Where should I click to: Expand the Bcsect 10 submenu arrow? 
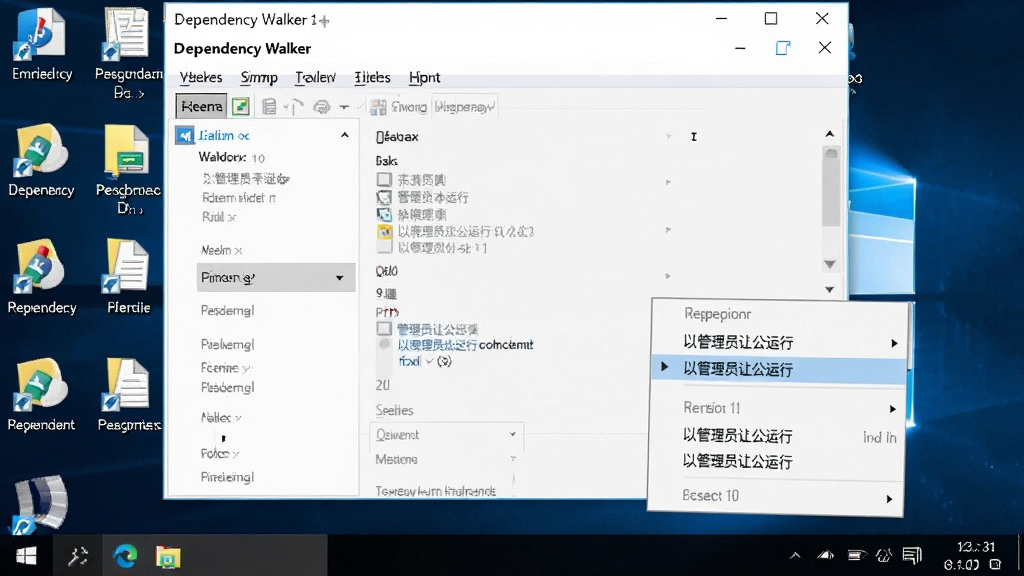click(889, 499)
